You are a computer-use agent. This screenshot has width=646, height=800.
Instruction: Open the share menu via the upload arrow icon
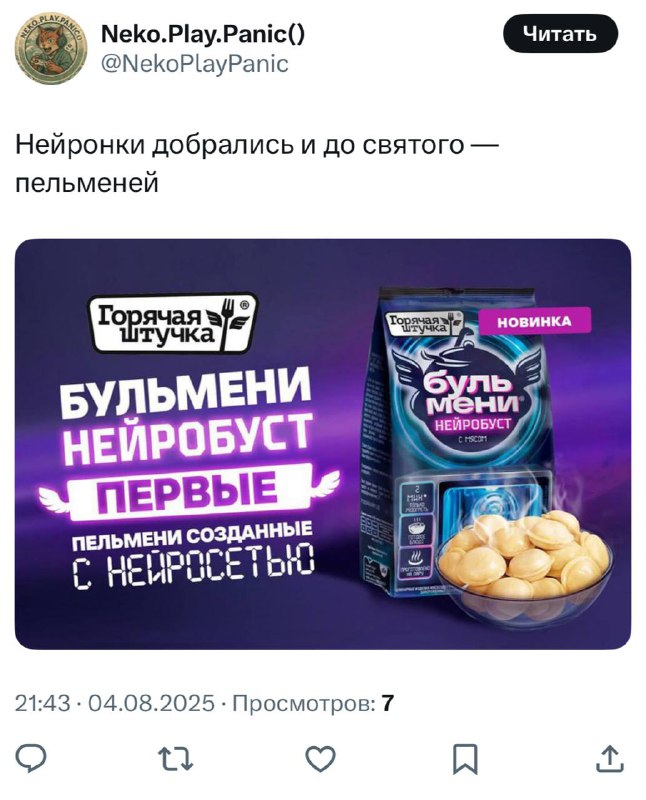coord(610,759)
